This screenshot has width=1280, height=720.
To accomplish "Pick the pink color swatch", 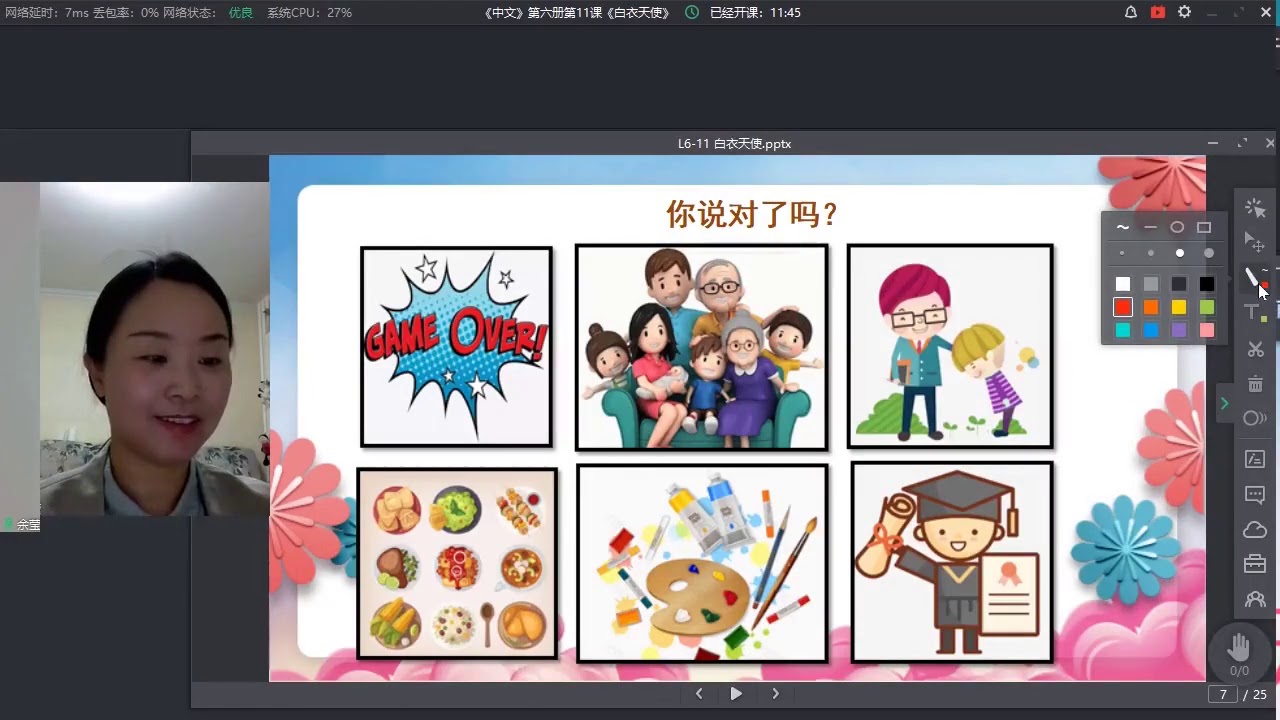I will 1207,330.
